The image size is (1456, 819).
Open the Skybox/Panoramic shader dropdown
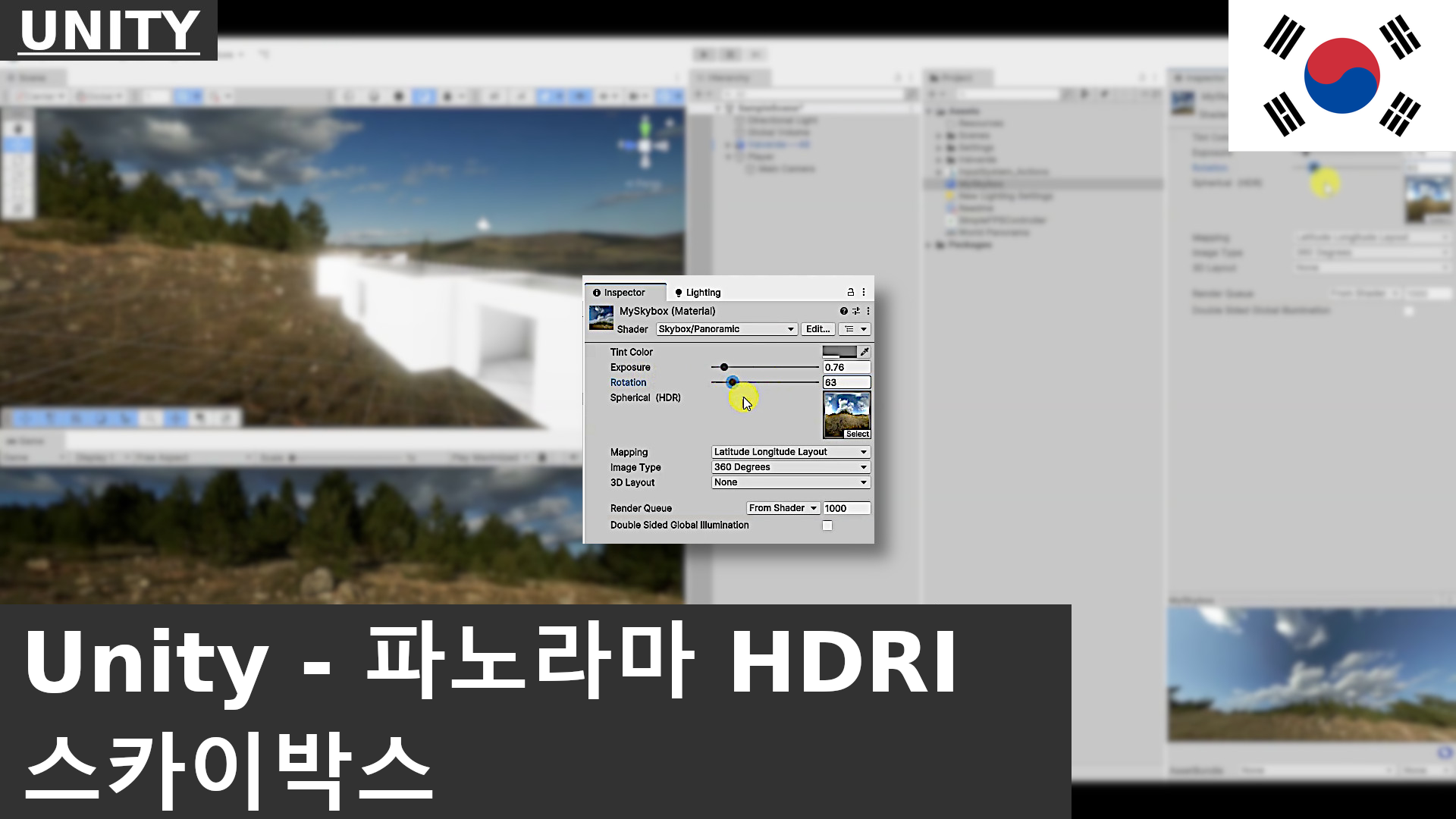(726, 329)
